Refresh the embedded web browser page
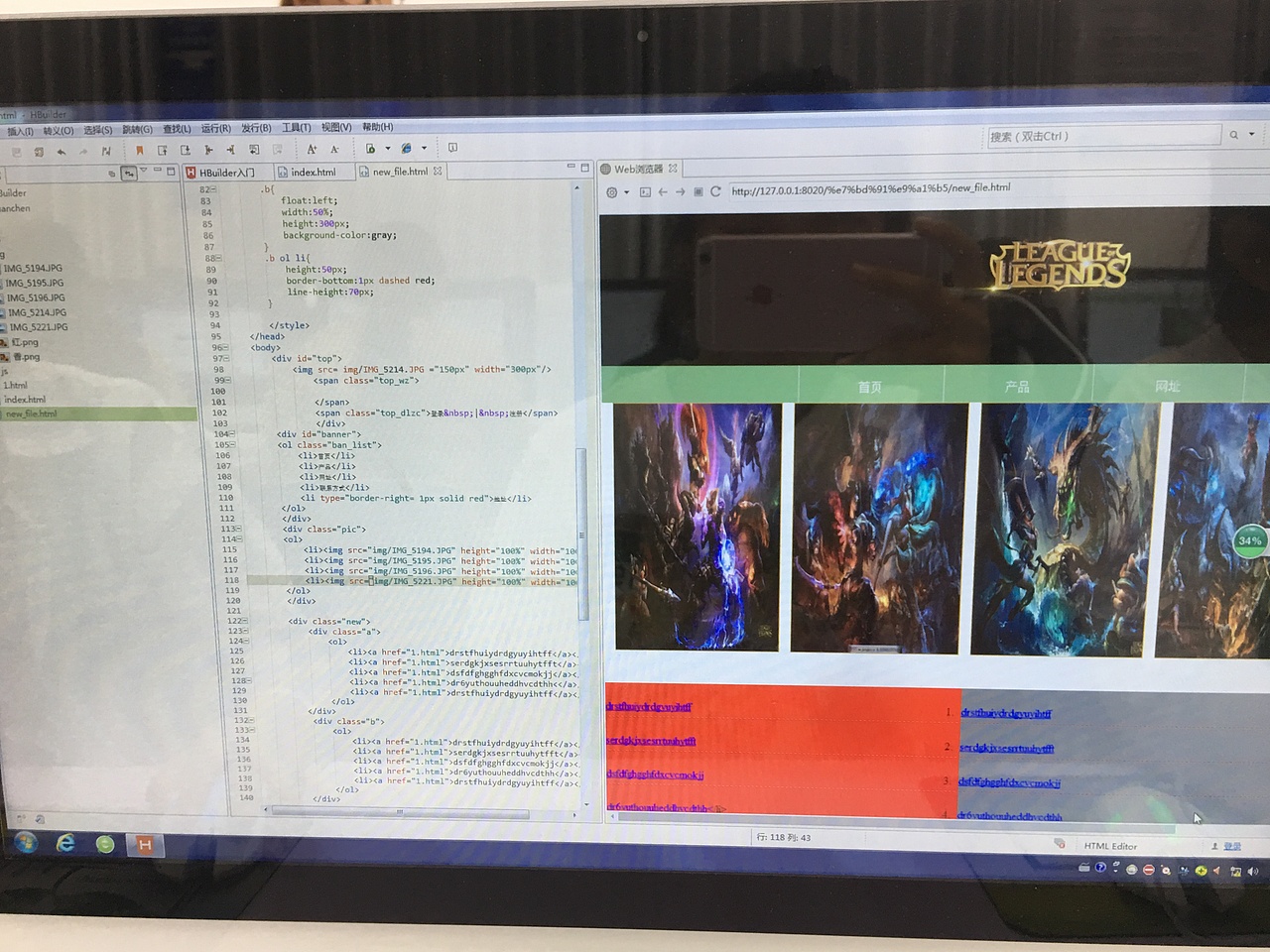 [x=715, y=191]
